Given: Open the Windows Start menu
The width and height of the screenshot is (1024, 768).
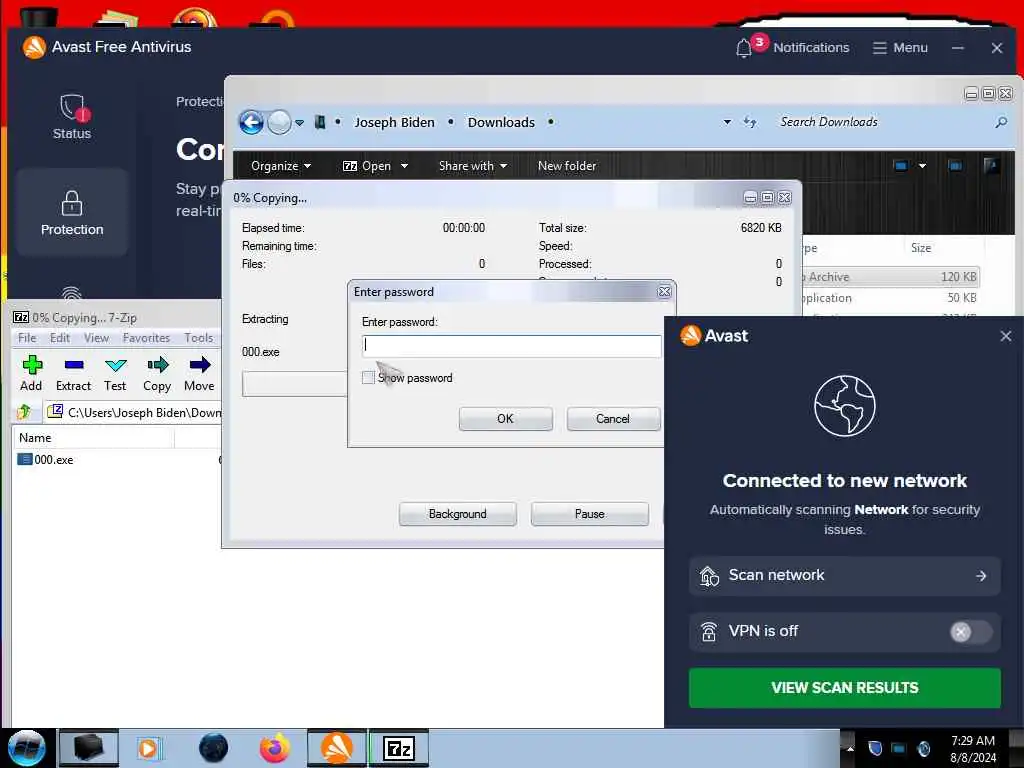Looking at the screenshot, I should point(26,748).
